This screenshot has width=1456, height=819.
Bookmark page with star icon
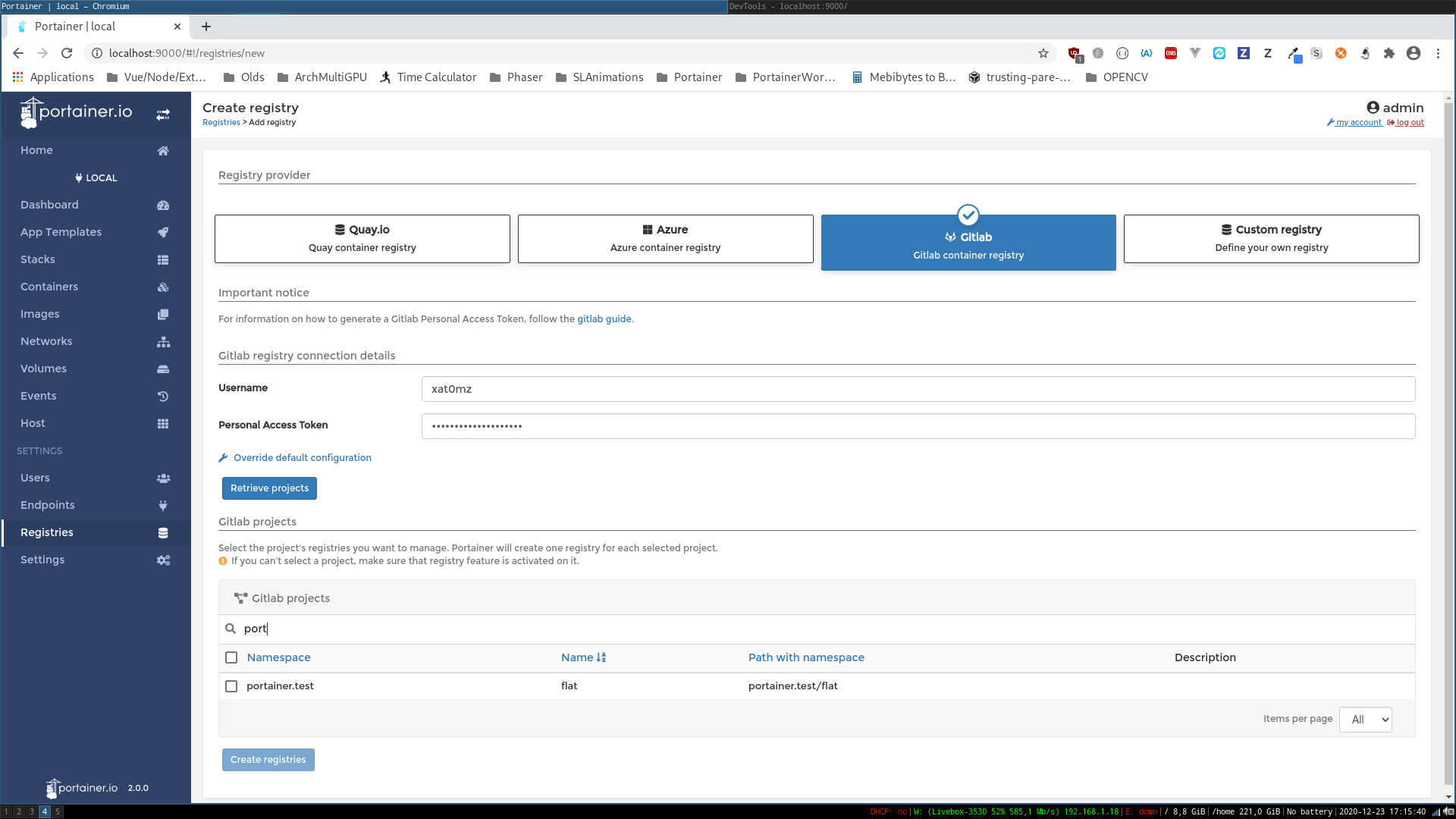1043,53
